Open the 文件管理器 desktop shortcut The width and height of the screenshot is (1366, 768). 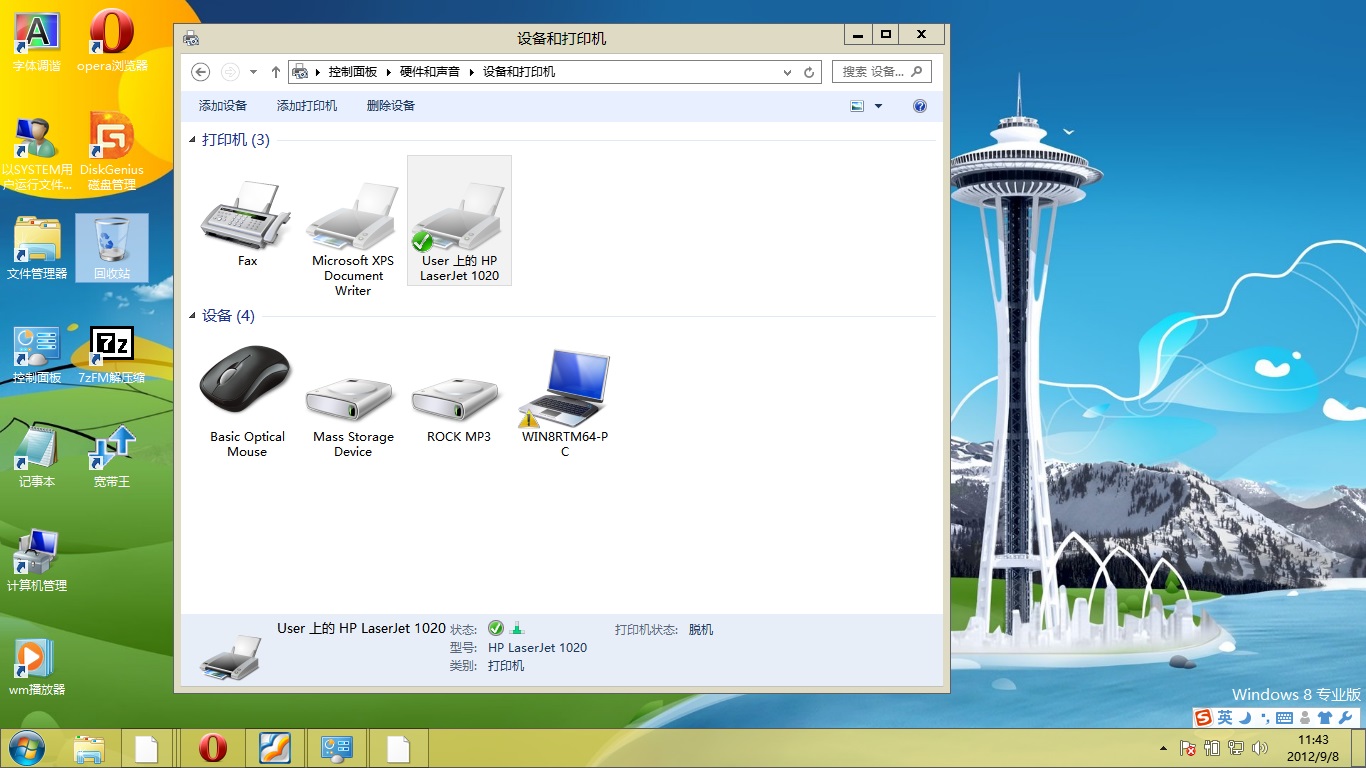(37, 247)
